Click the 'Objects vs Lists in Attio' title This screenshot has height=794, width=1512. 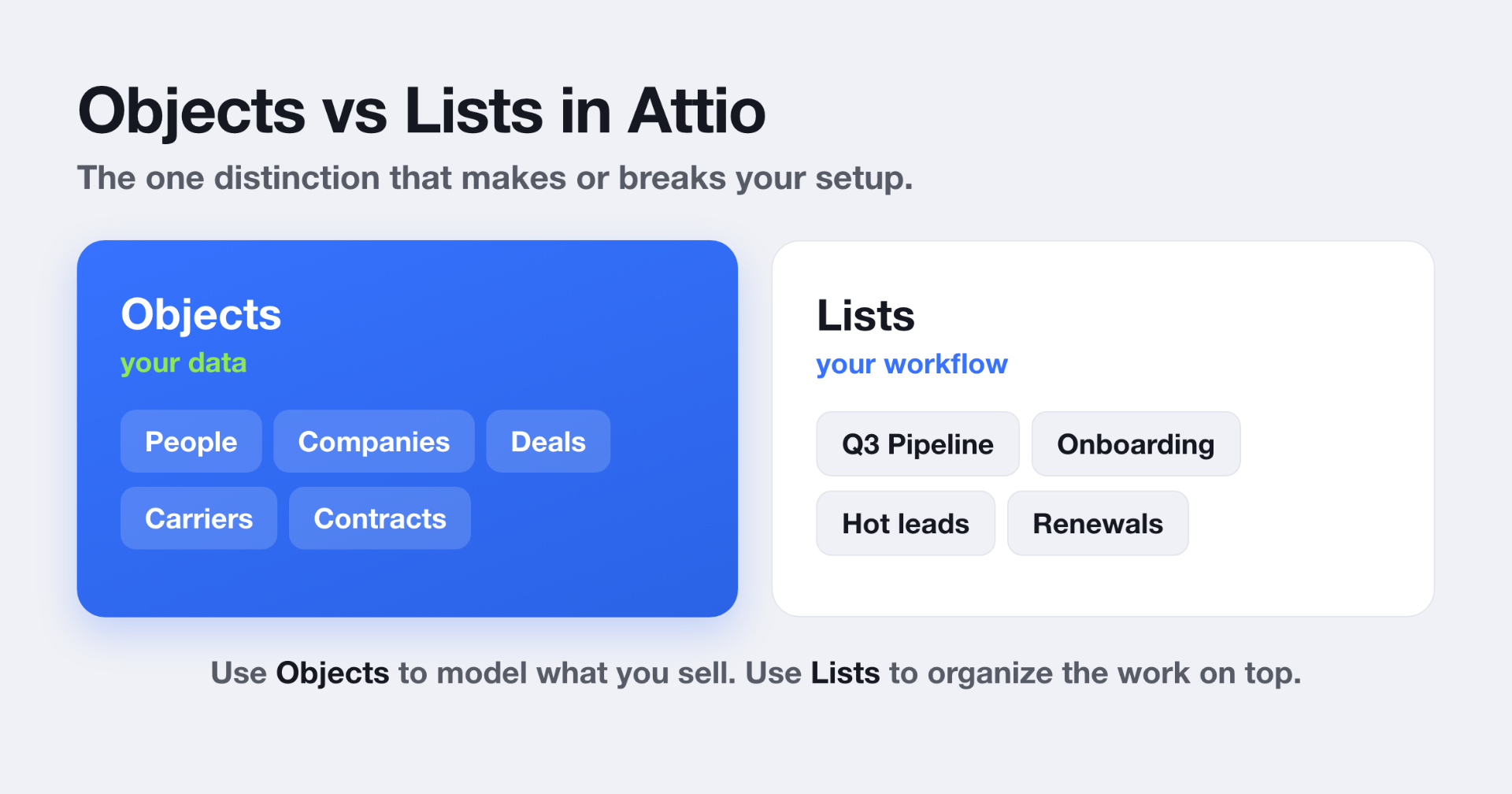[x=421, y=111]
